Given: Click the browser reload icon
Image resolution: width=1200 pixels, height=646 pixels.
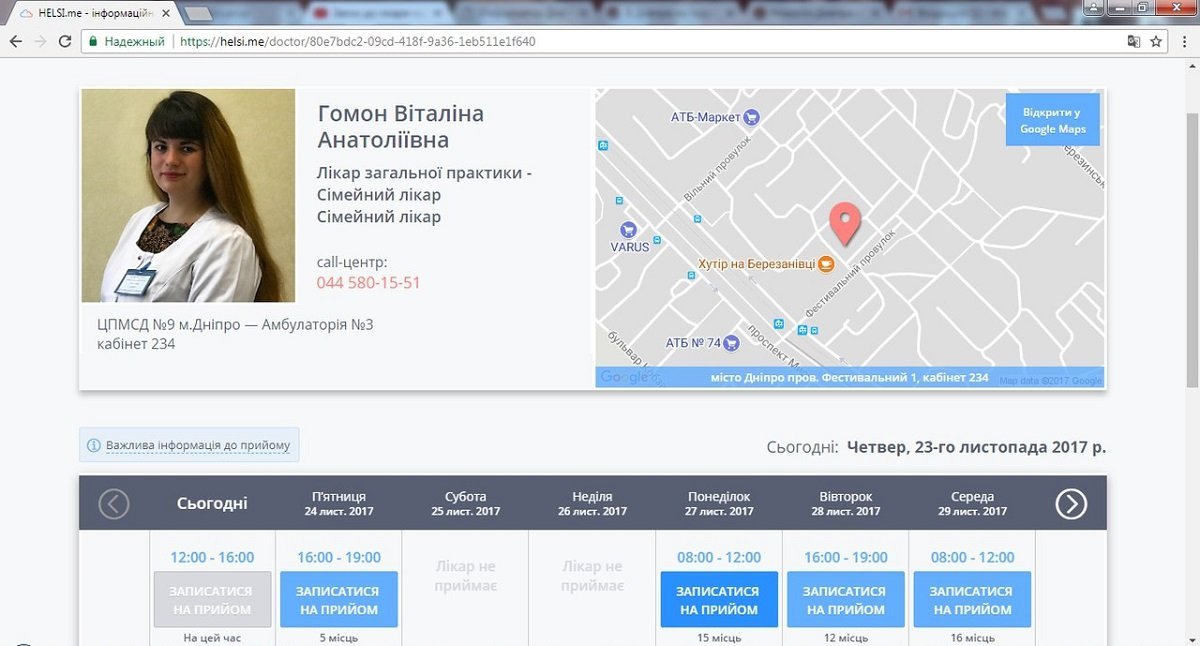Looking at the screenshot, I should (65, 42).
